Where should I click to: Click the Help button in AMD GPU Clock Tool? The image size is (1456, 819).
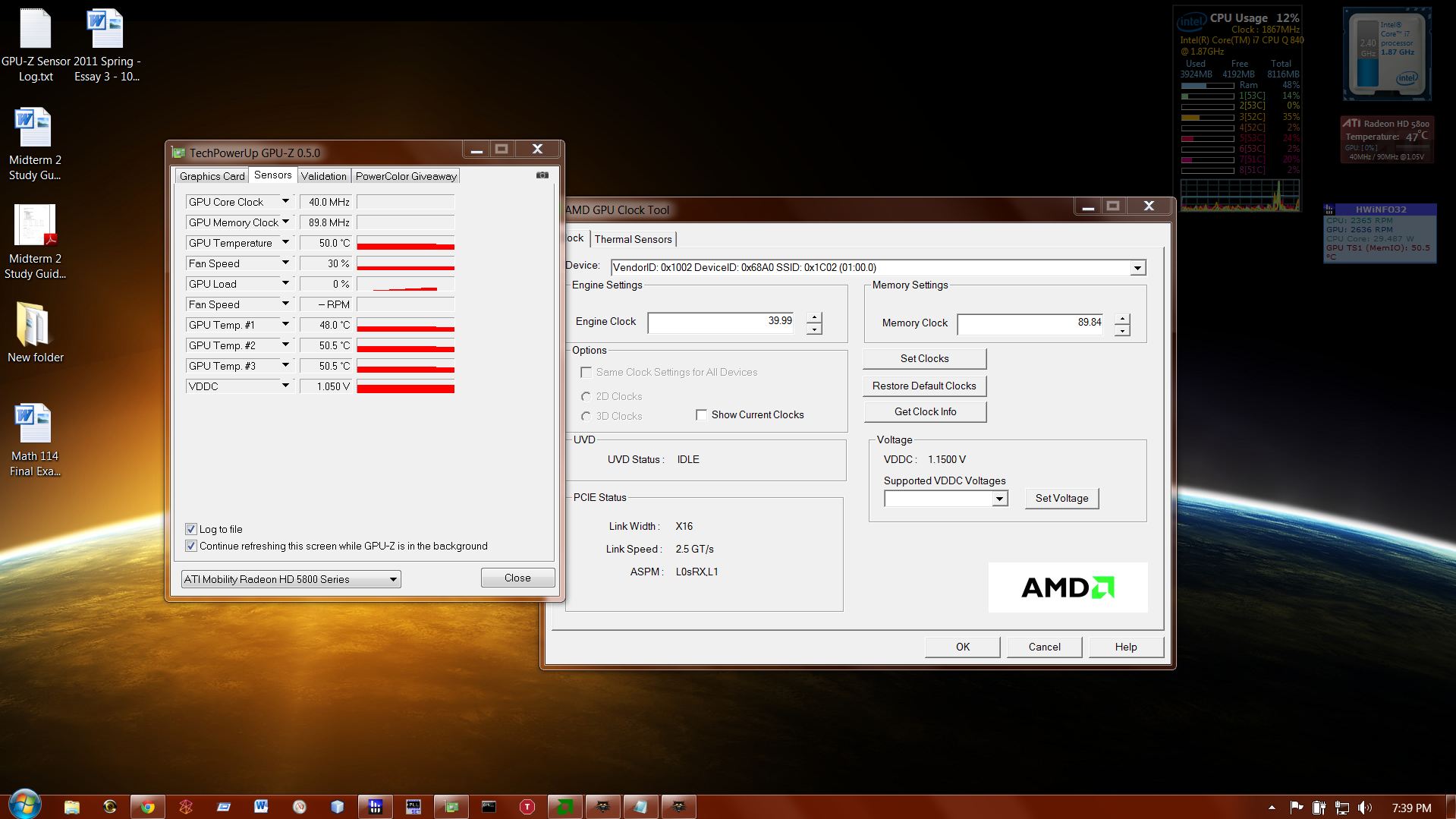coord(1126,647)
